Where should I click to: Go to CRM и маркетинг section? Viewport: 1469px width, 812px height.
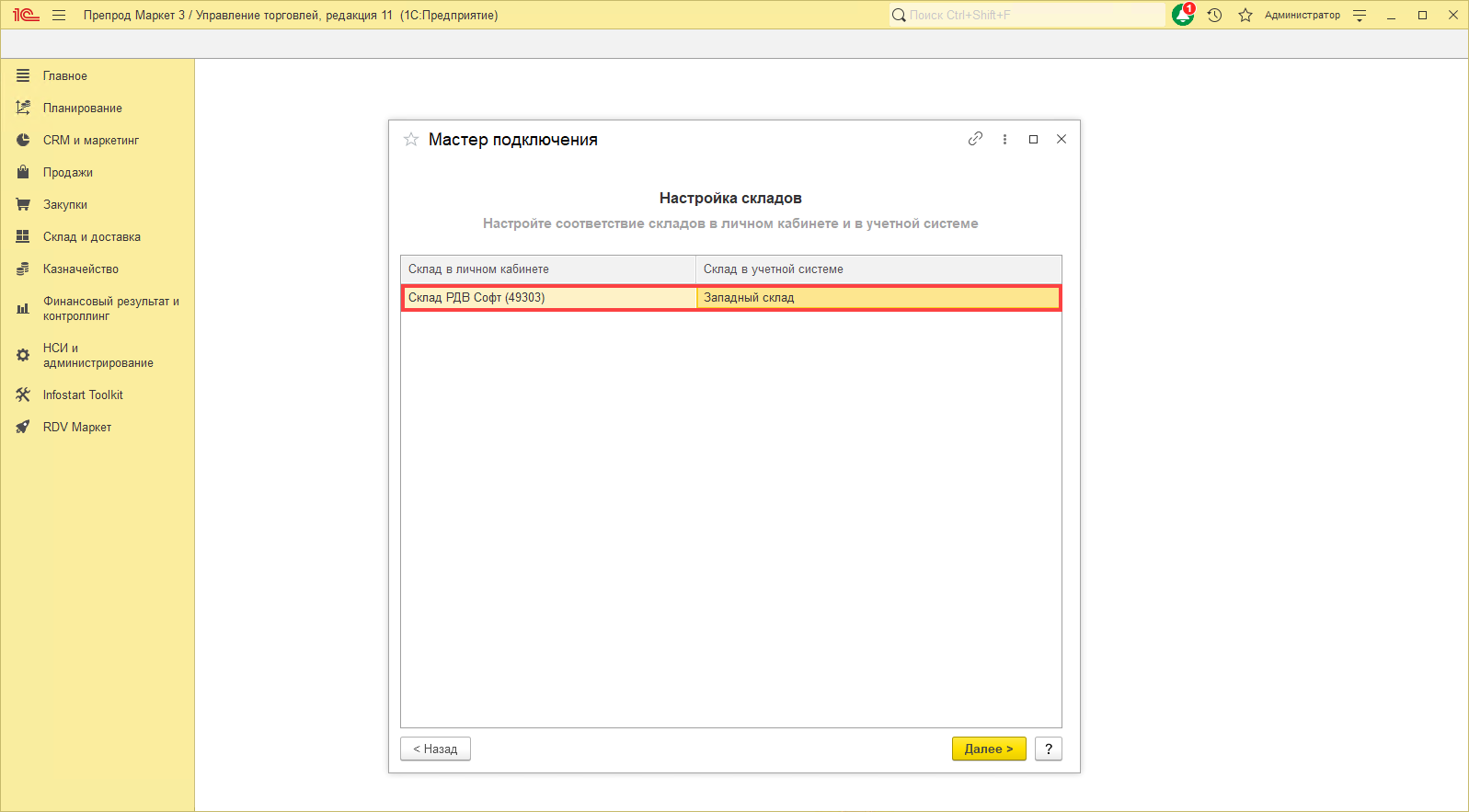coord(91,140)
